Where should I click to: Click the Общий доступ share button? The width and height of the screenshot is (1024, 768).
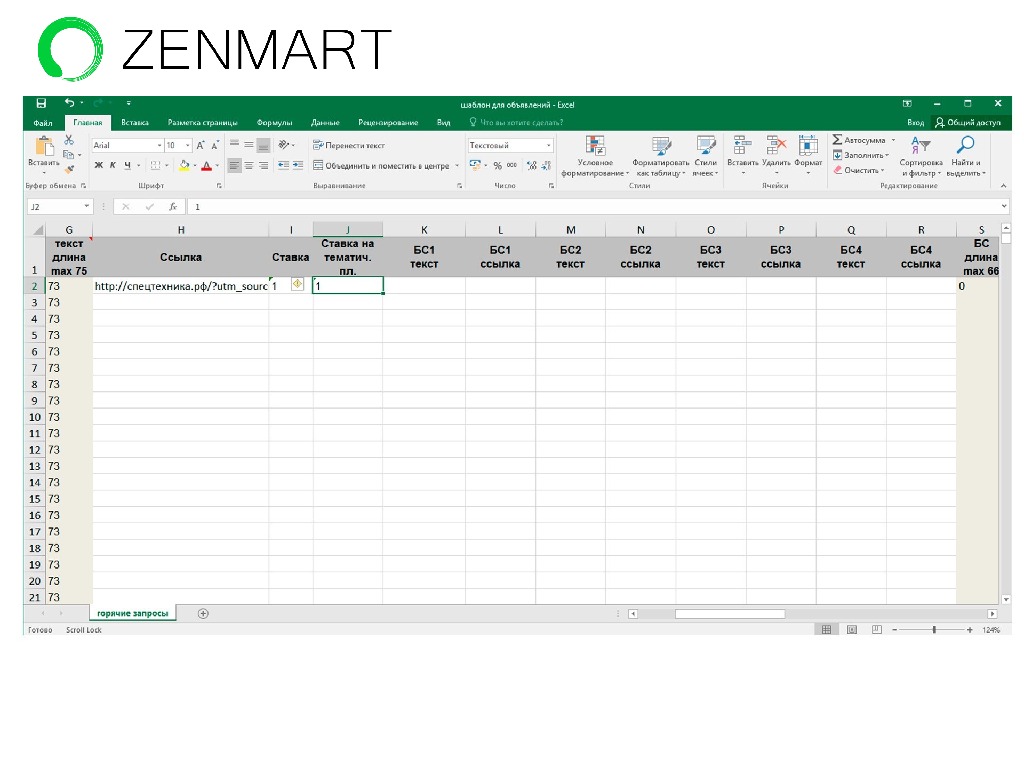(x=968, y=123)
